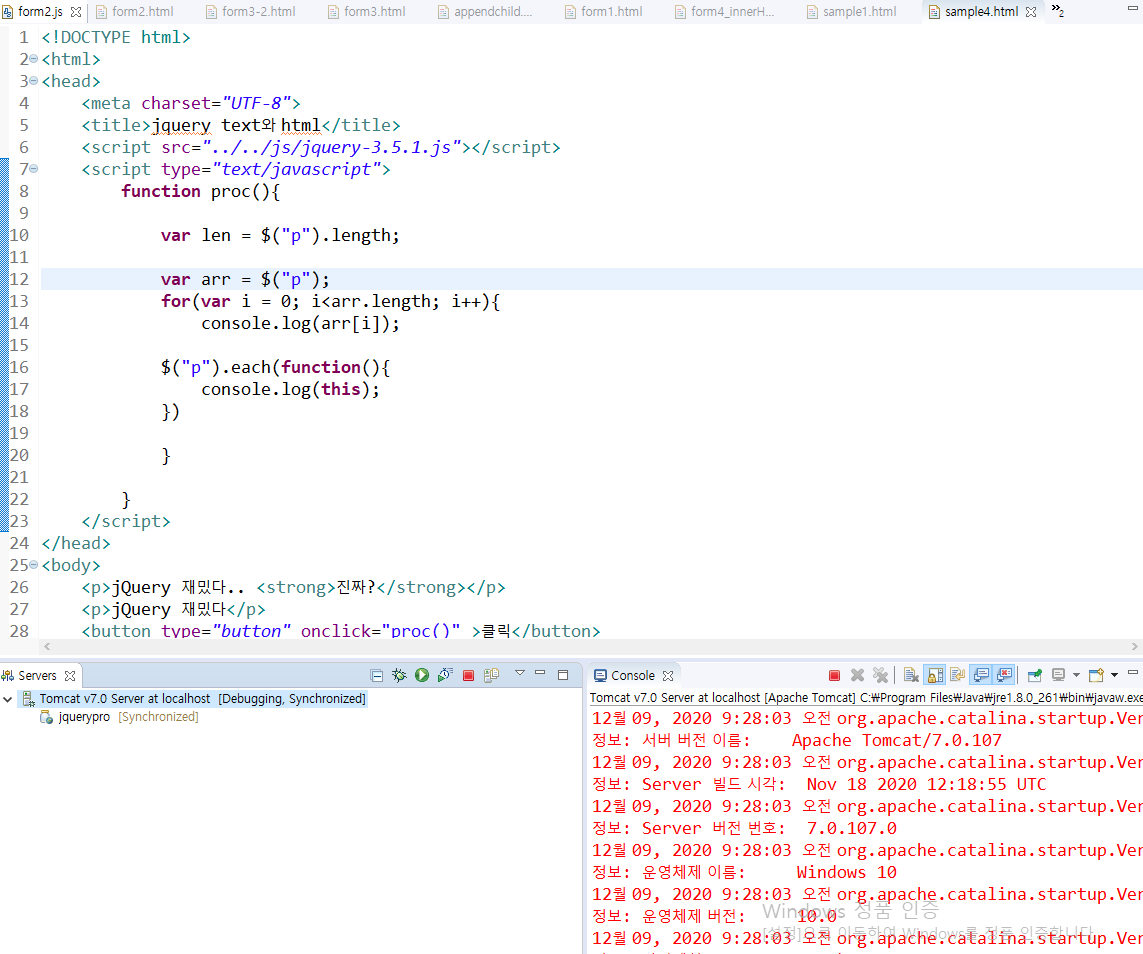This screenshot has height=954, width=1143.
Task: Terminate process with Console red stop icon
Action: [x=835, y=676]
